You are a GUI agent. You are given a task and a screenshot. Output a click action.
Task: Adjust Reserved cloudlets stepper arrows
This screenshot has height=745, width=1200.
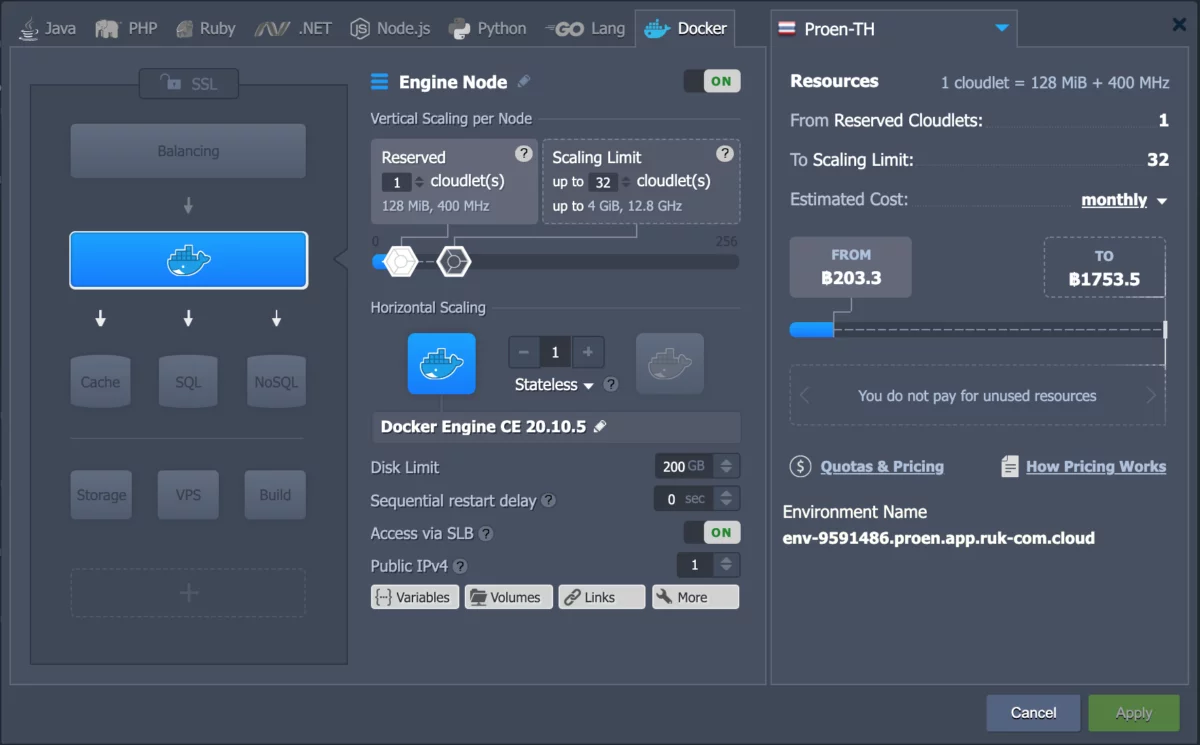pyautogui.click(x=419, y=182)
